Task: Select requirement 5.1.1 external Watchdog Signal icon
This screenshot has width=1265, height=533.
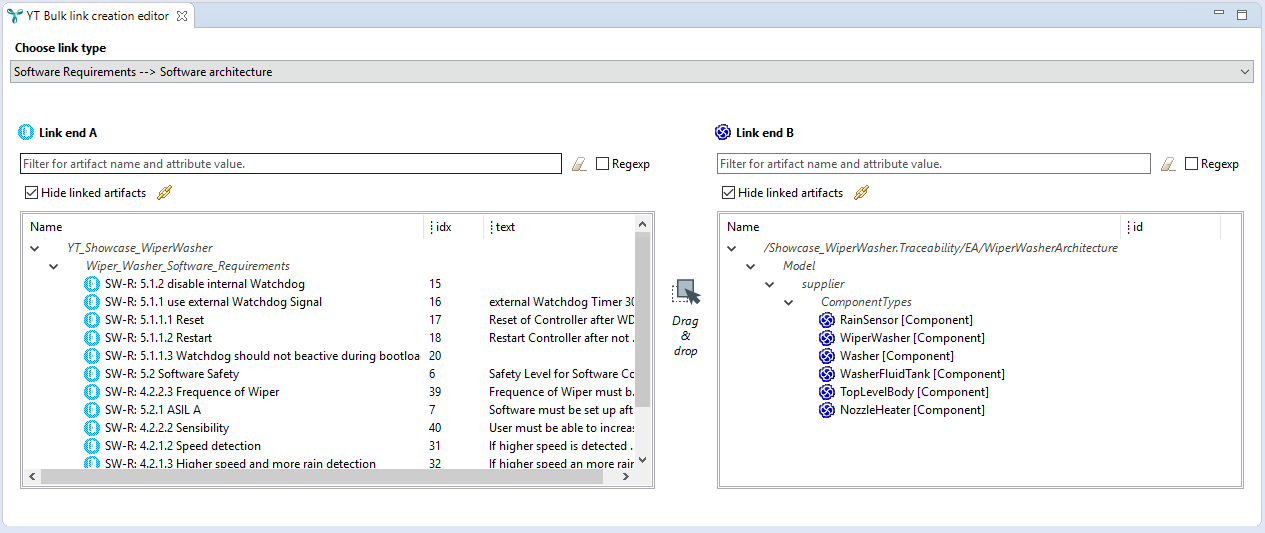Action: (x=93, y=302)
